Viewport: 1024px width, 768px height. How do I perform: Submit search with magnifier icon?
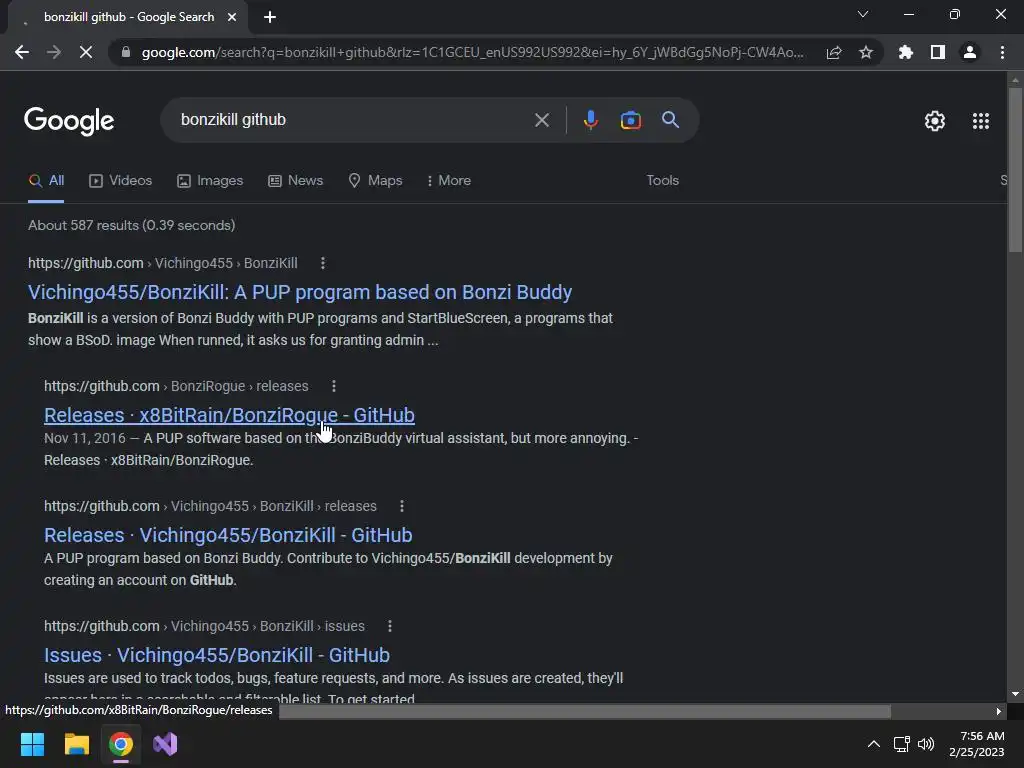pos(671,120)
